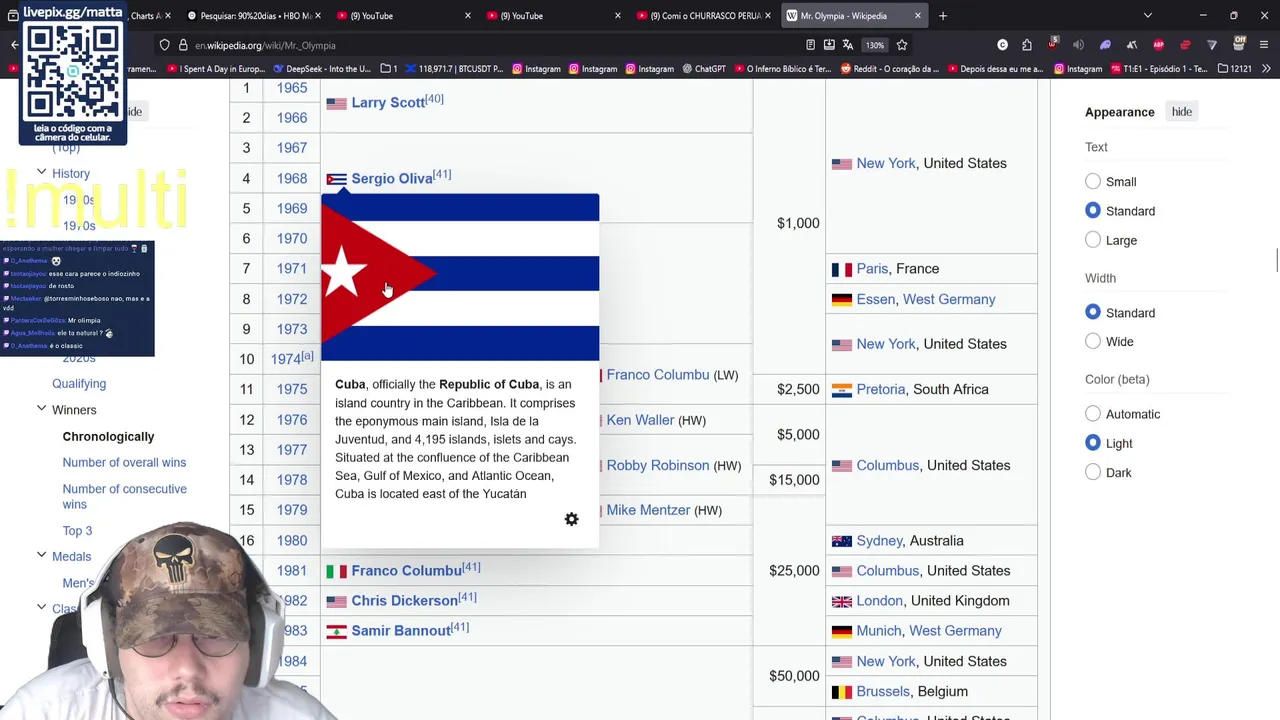This screenshot has height=720, width=1280.
Task: Open Pretoria venue link
Action: point(881,390)
